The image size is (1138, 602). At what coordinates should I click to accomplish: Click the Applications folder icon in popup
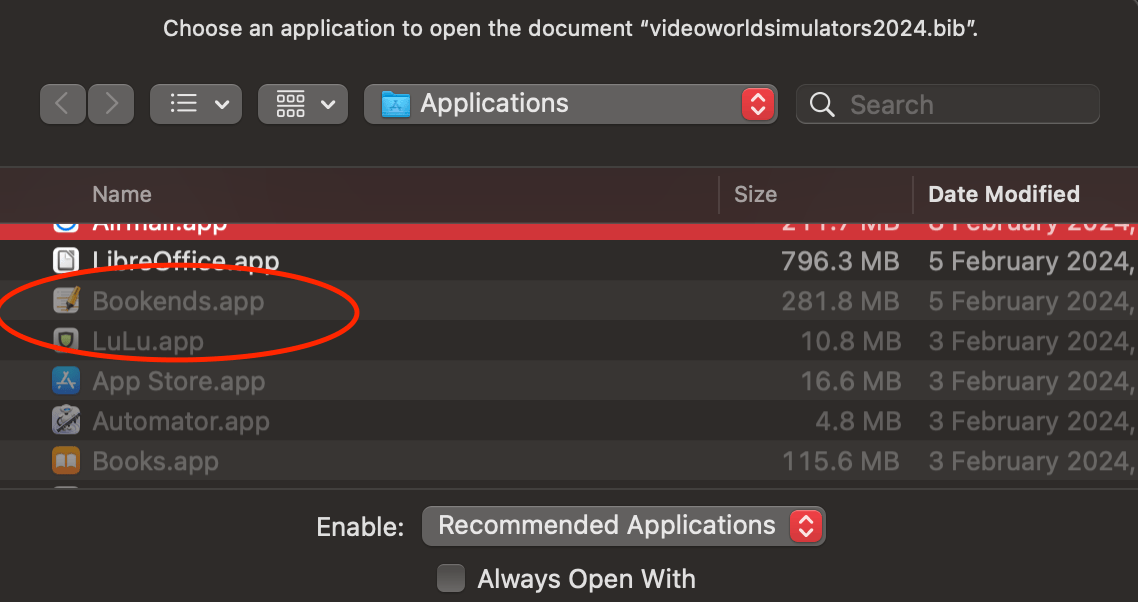tap(396, 104)
